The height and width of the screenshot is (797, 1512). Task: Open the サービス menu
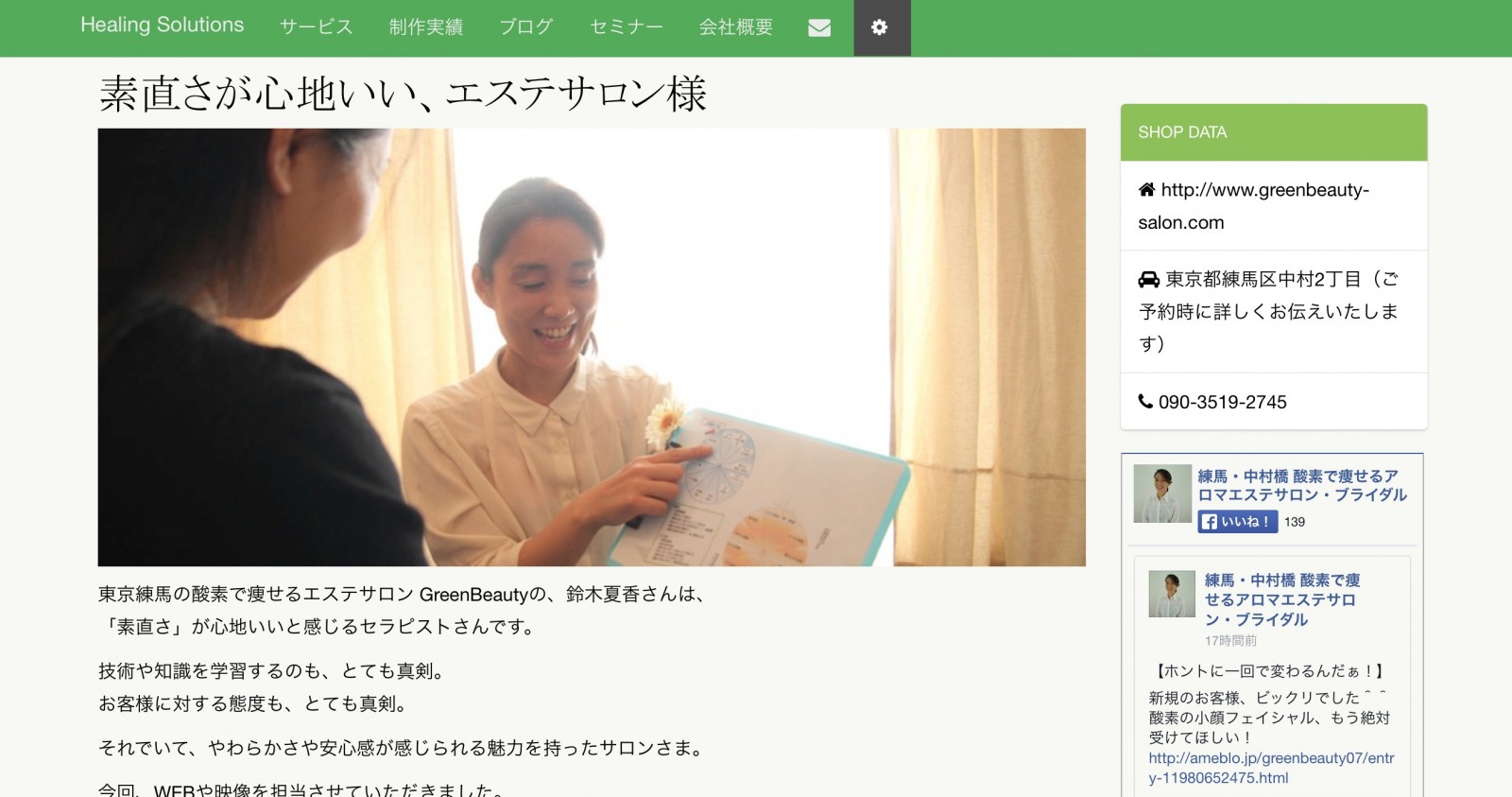click(x=317, y=27)
